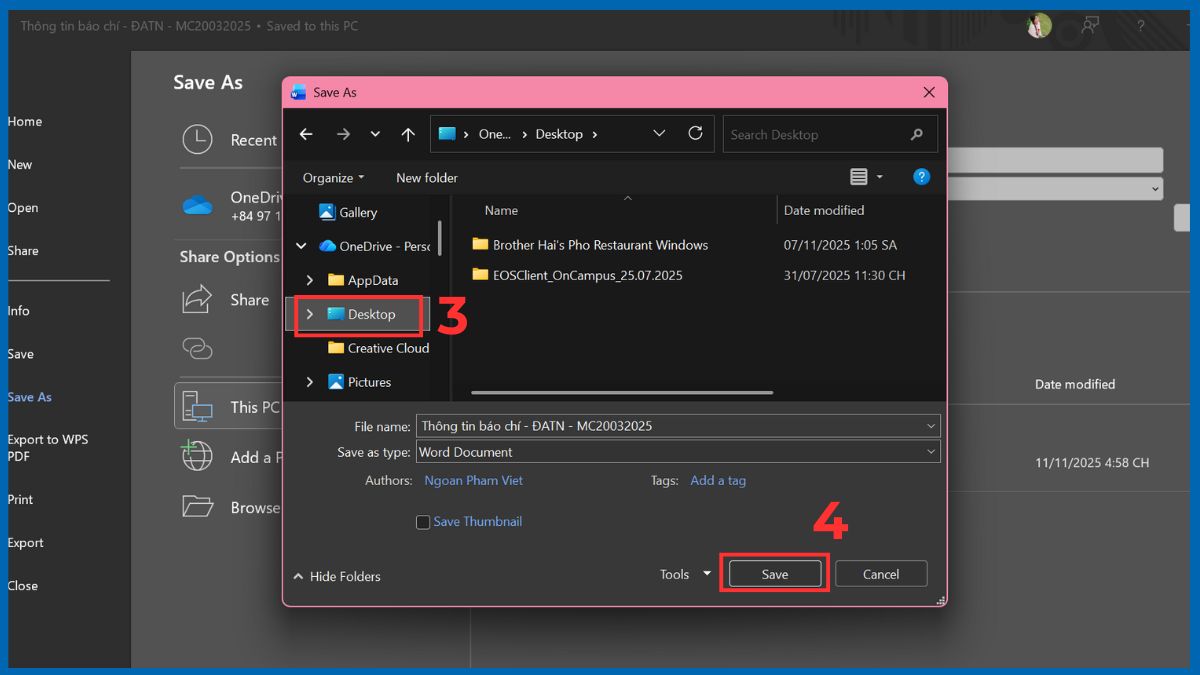Screen dimensions: 1200x675
Task: Open the user profile avatar at top right
Action: [1038, 27]
